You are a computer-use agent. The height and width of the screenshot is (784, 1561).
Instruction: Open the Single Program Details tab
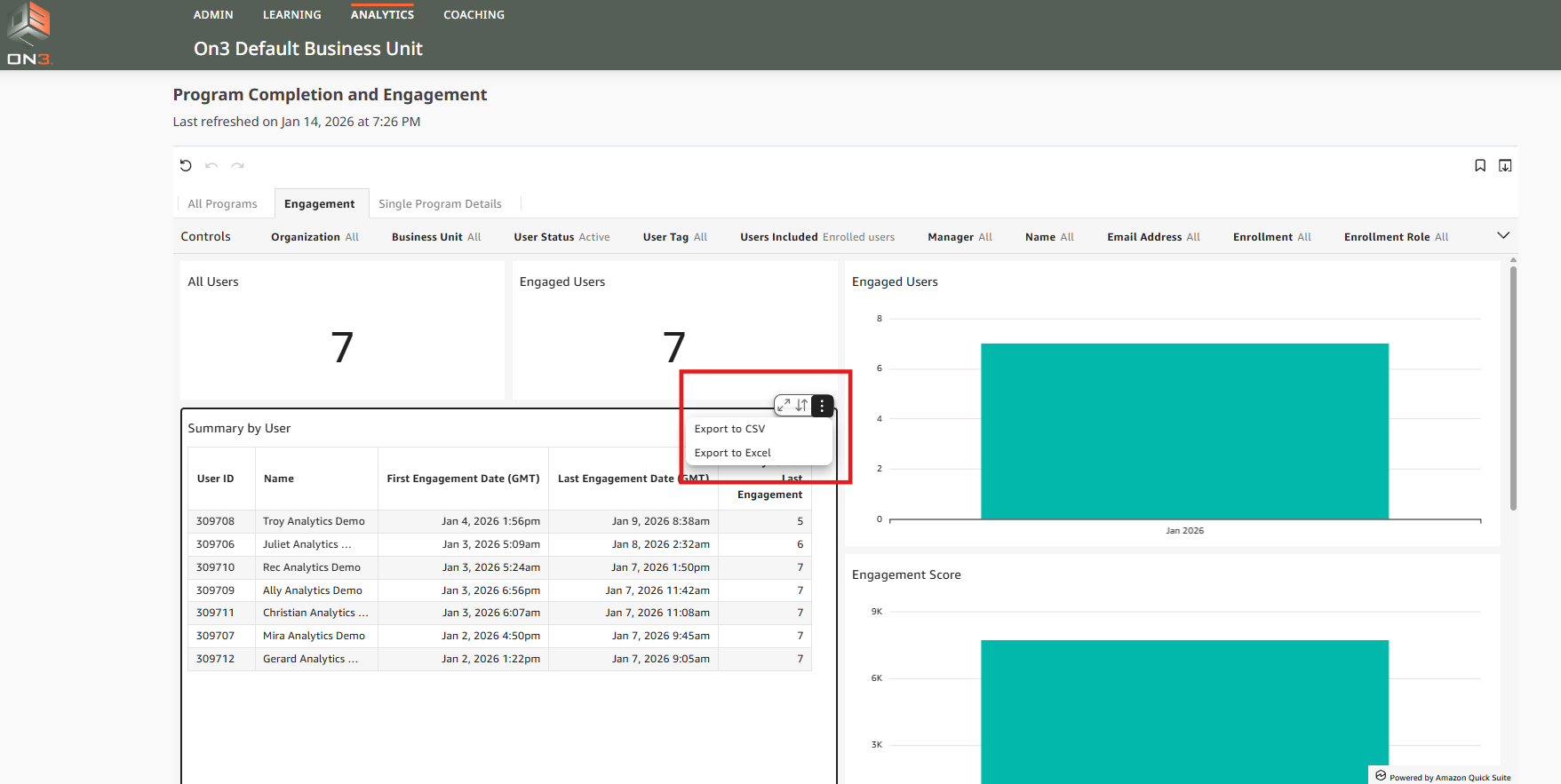[440, 204]
